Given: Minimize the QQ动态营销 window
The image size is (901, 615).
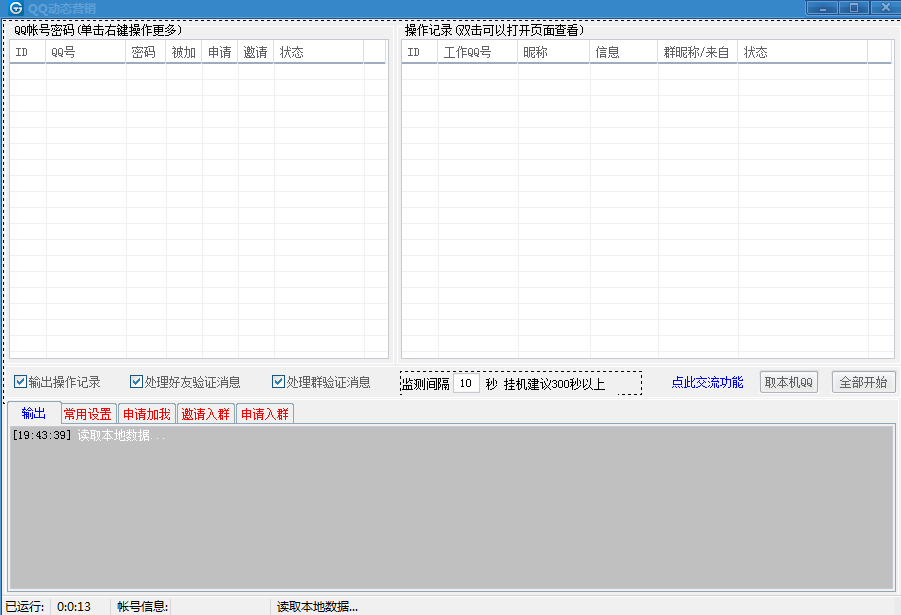Looking at the screenshot, I should (x=822, y=7).
